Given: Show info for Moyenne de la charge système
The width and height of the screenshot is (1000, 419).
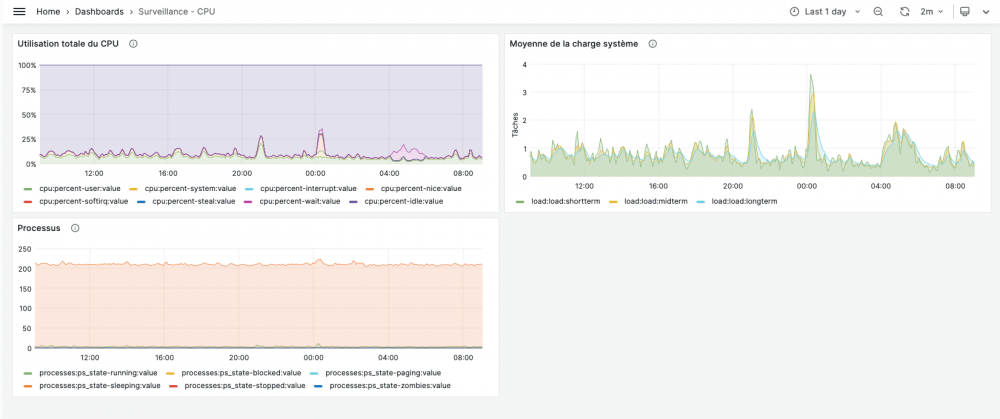Looking at the screenshot, I should coord(653,44).
